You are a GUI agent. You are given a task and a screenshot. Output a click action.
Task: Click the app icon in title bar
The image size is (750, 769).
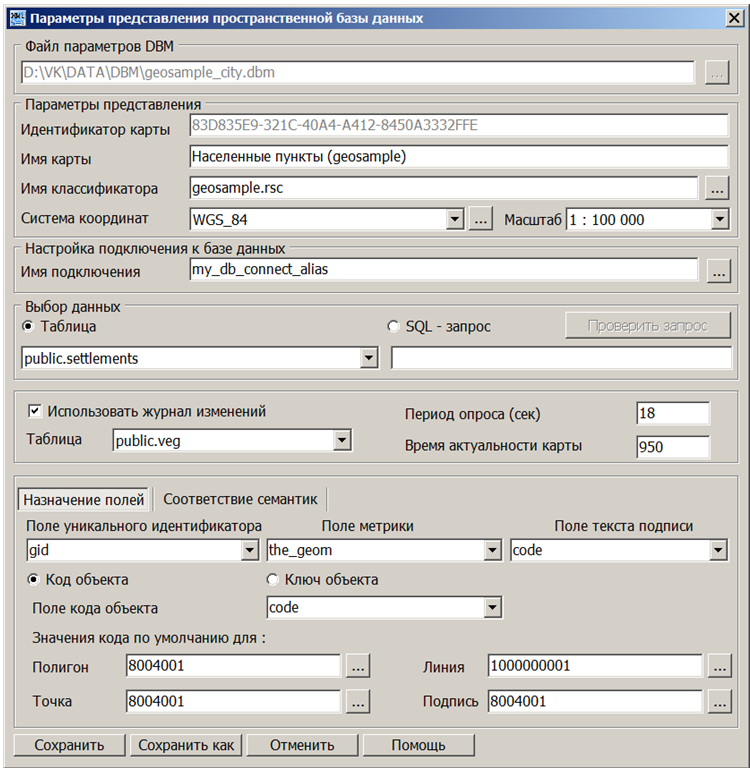(x=14, y=18)
